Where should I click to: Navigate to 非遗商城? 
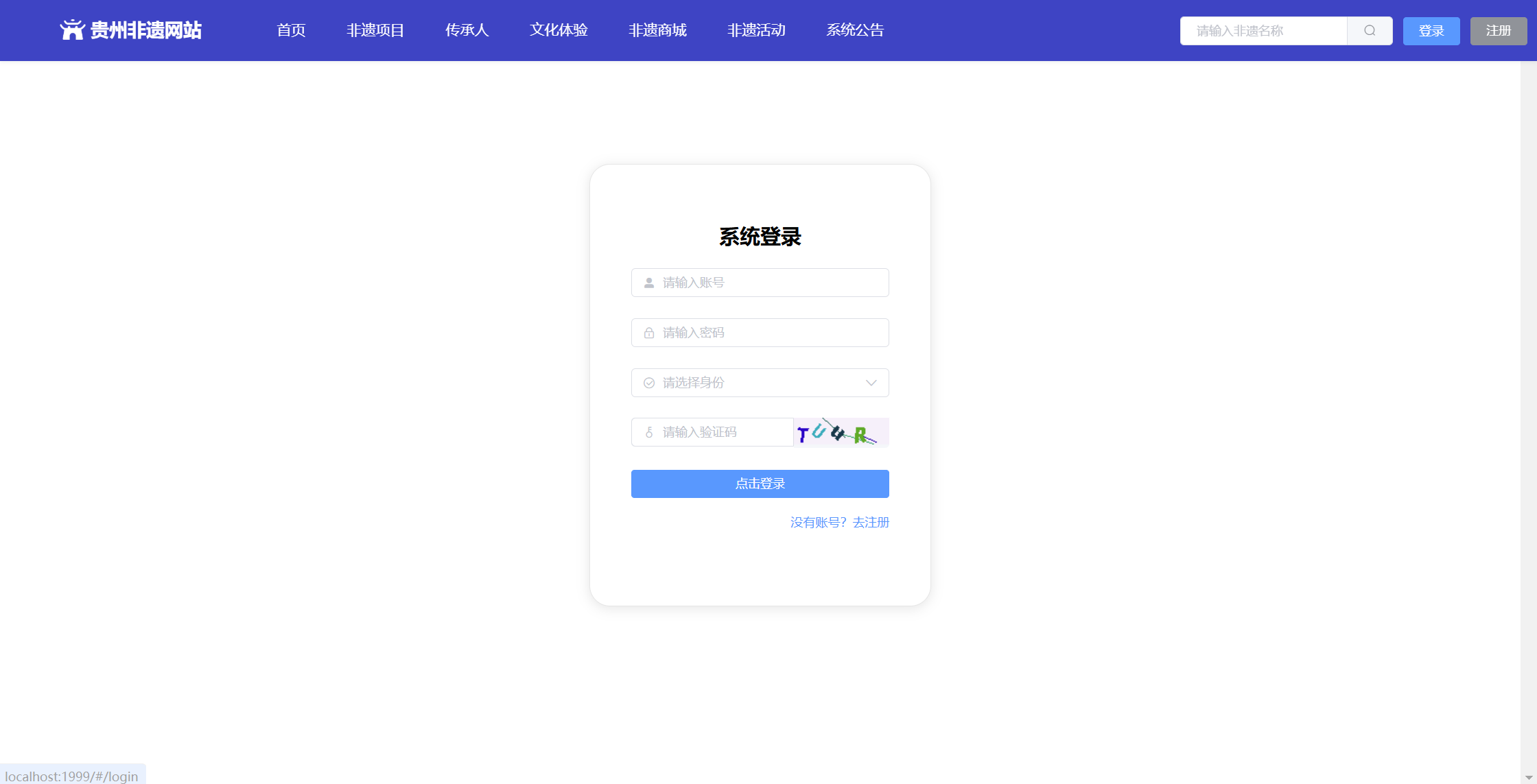pyautogui.click(x=657, y=30)
